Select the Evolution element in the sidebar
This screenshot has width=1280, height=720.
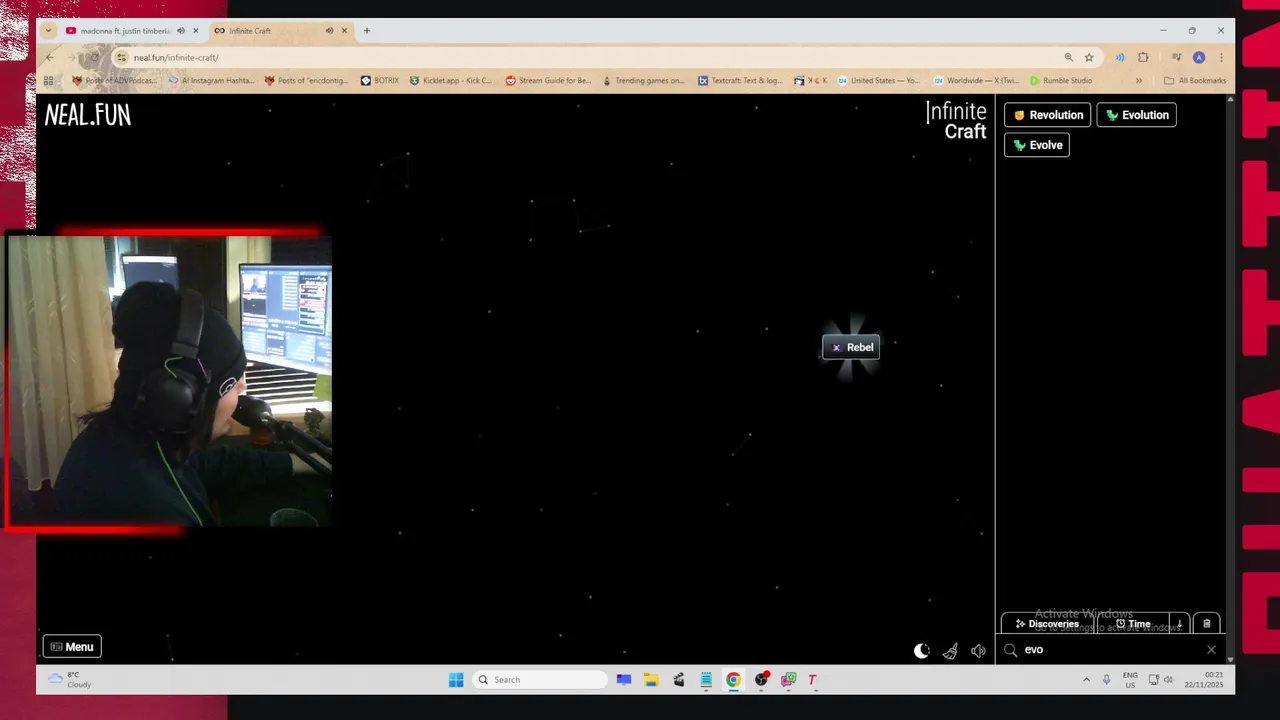coord(1136,115)
